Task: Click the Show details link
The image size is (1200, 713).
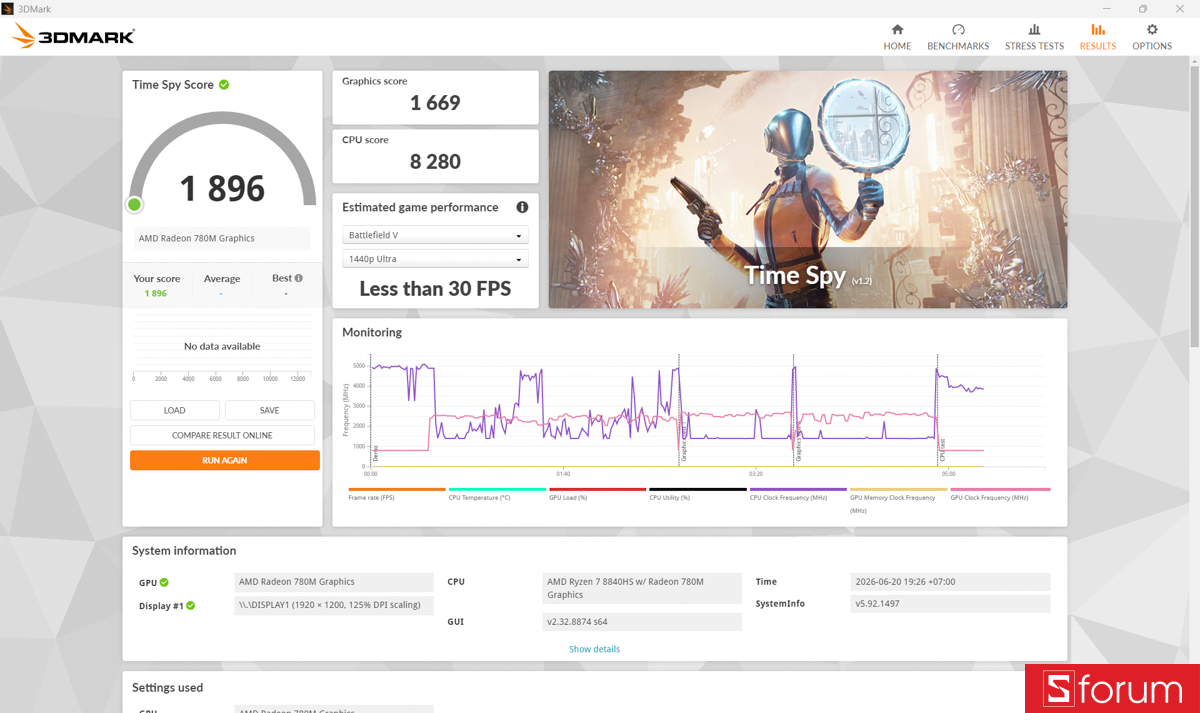Action: click(x=595, y=649)
